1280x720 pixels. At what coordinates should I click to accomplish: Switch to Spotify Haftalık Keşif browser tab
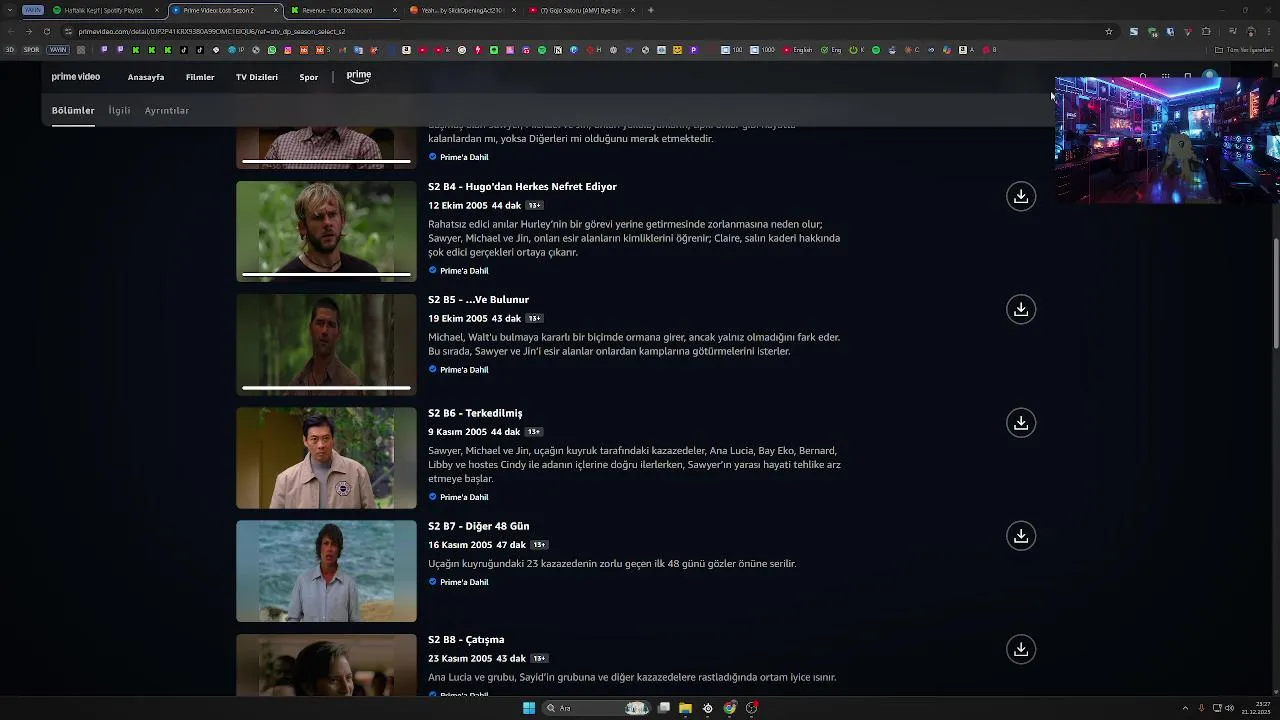tap(104, 10)
